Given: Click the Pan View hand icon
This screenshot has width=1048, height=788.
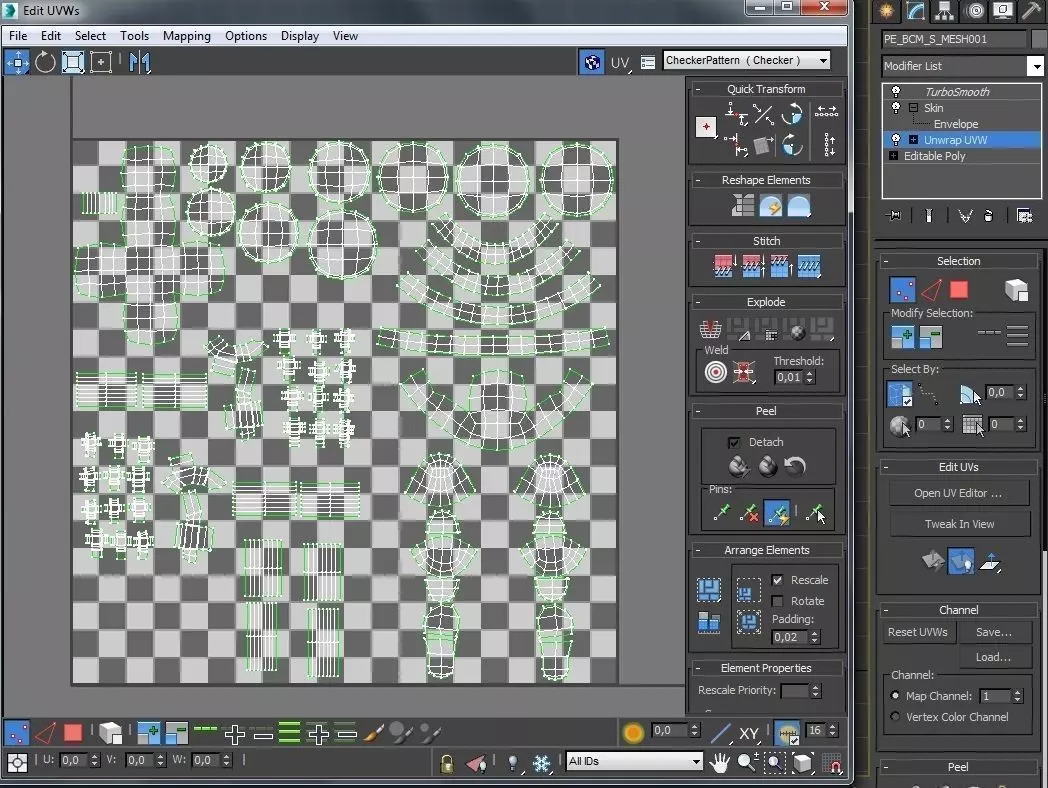Looking at the screenshot, I should click(719, 762).
